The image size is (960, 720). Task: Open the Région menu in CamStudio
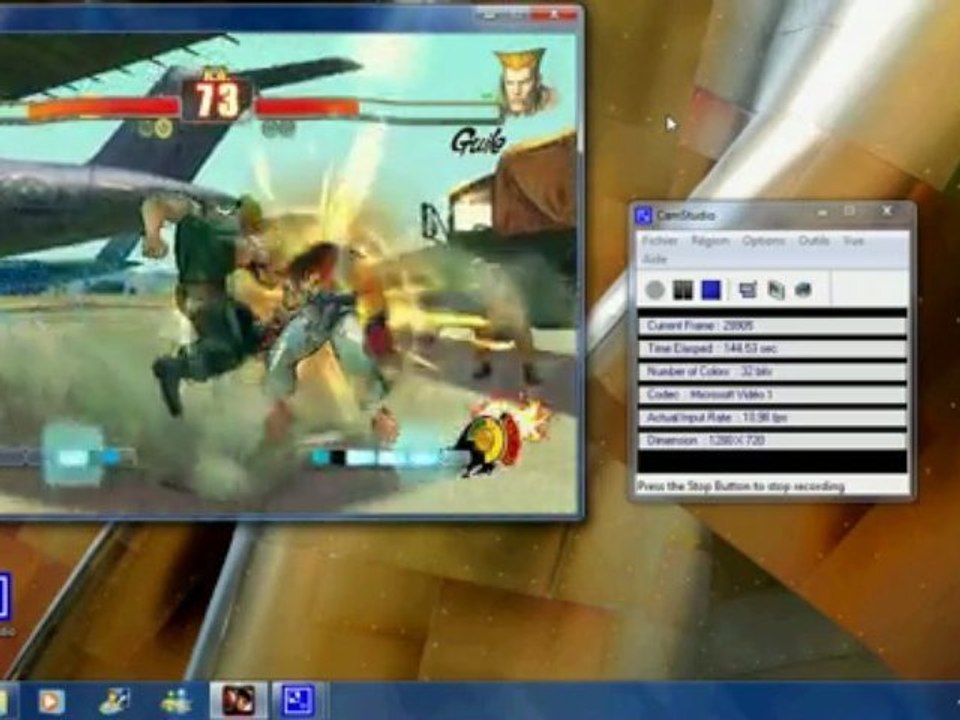(x=710, y=241)
